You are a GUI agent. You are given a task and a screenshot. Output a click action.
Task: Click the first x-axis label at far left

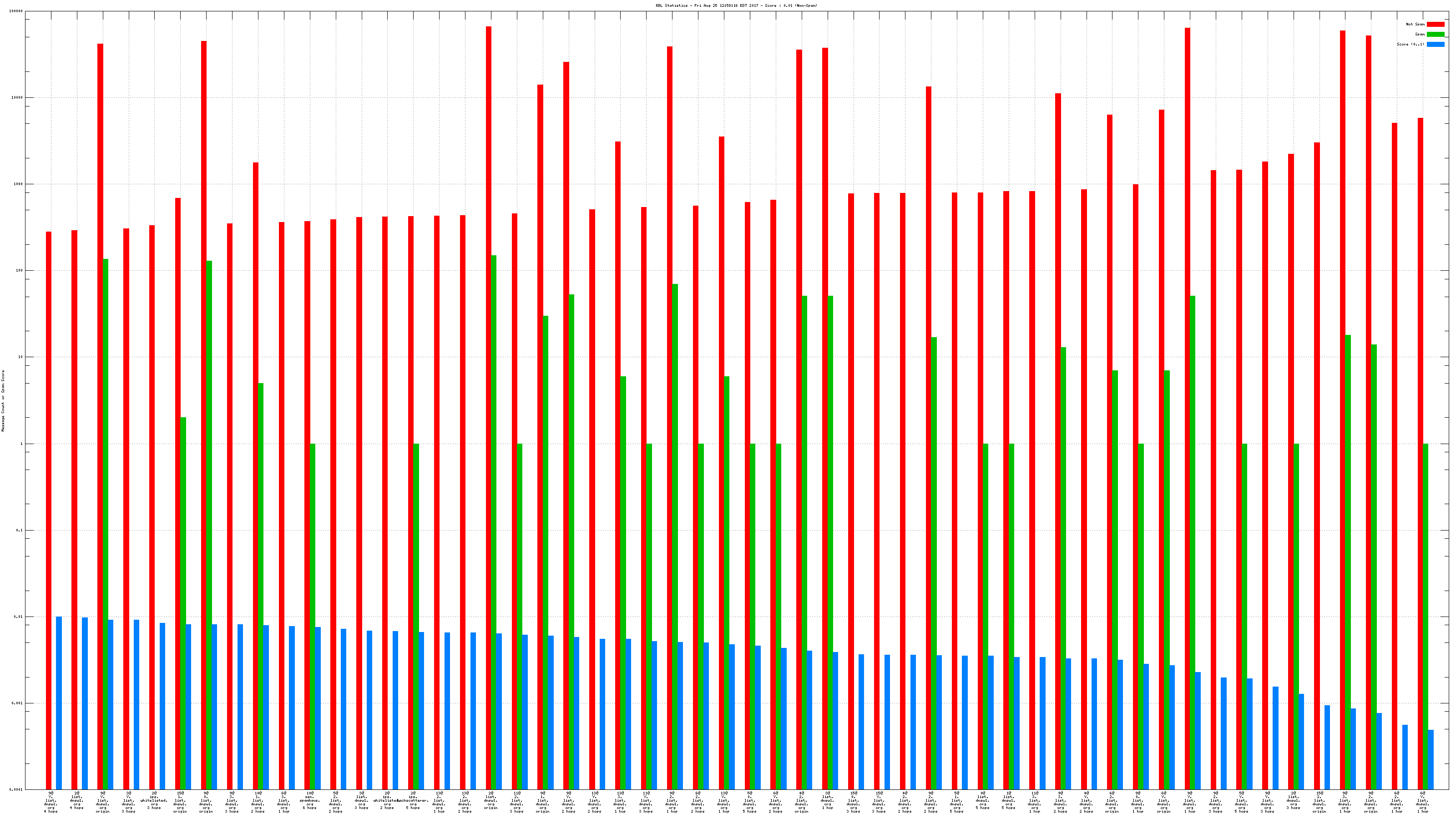[x=51, y=802]
